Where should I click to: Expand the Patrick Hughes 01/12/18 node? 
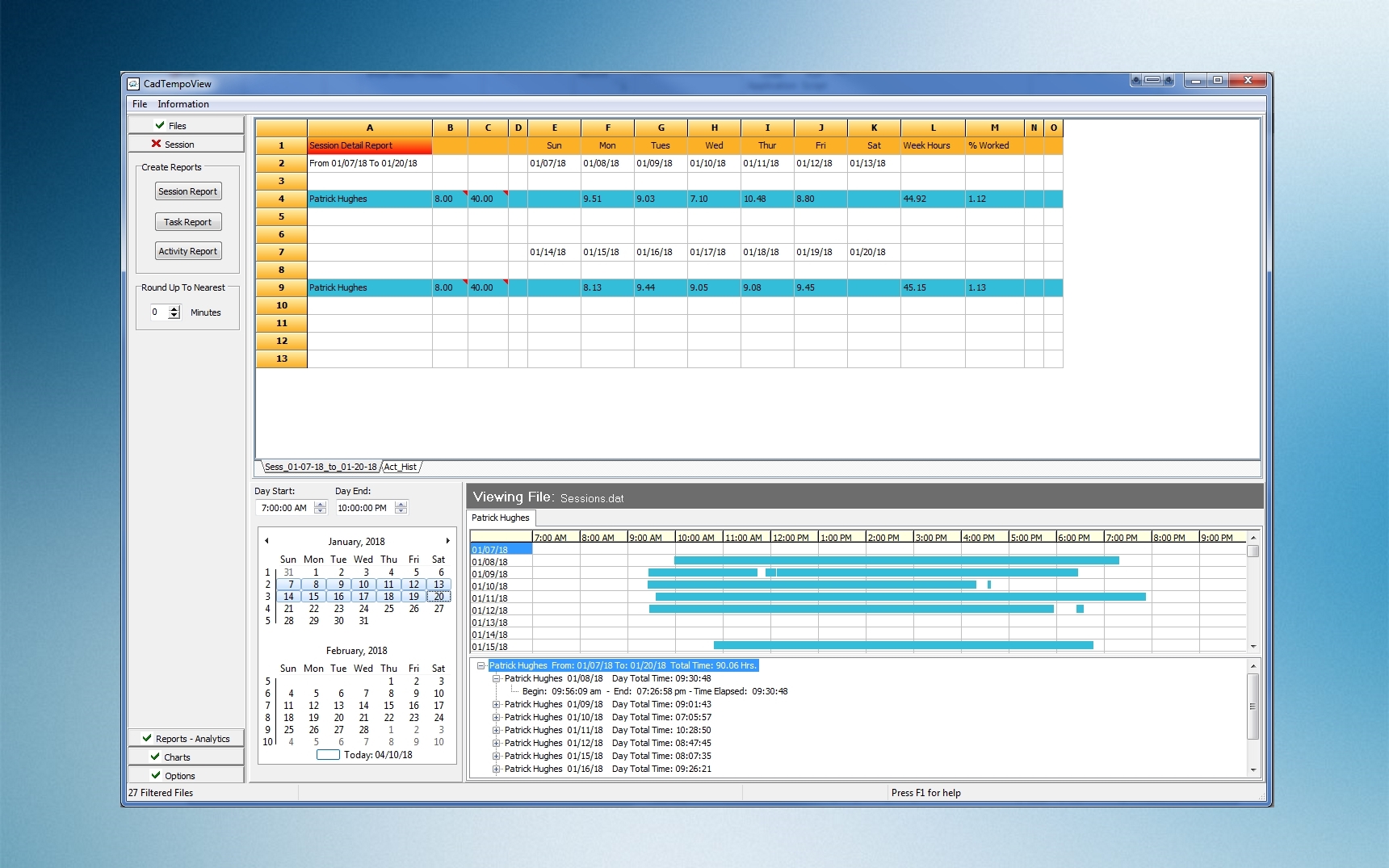[497, 744]
